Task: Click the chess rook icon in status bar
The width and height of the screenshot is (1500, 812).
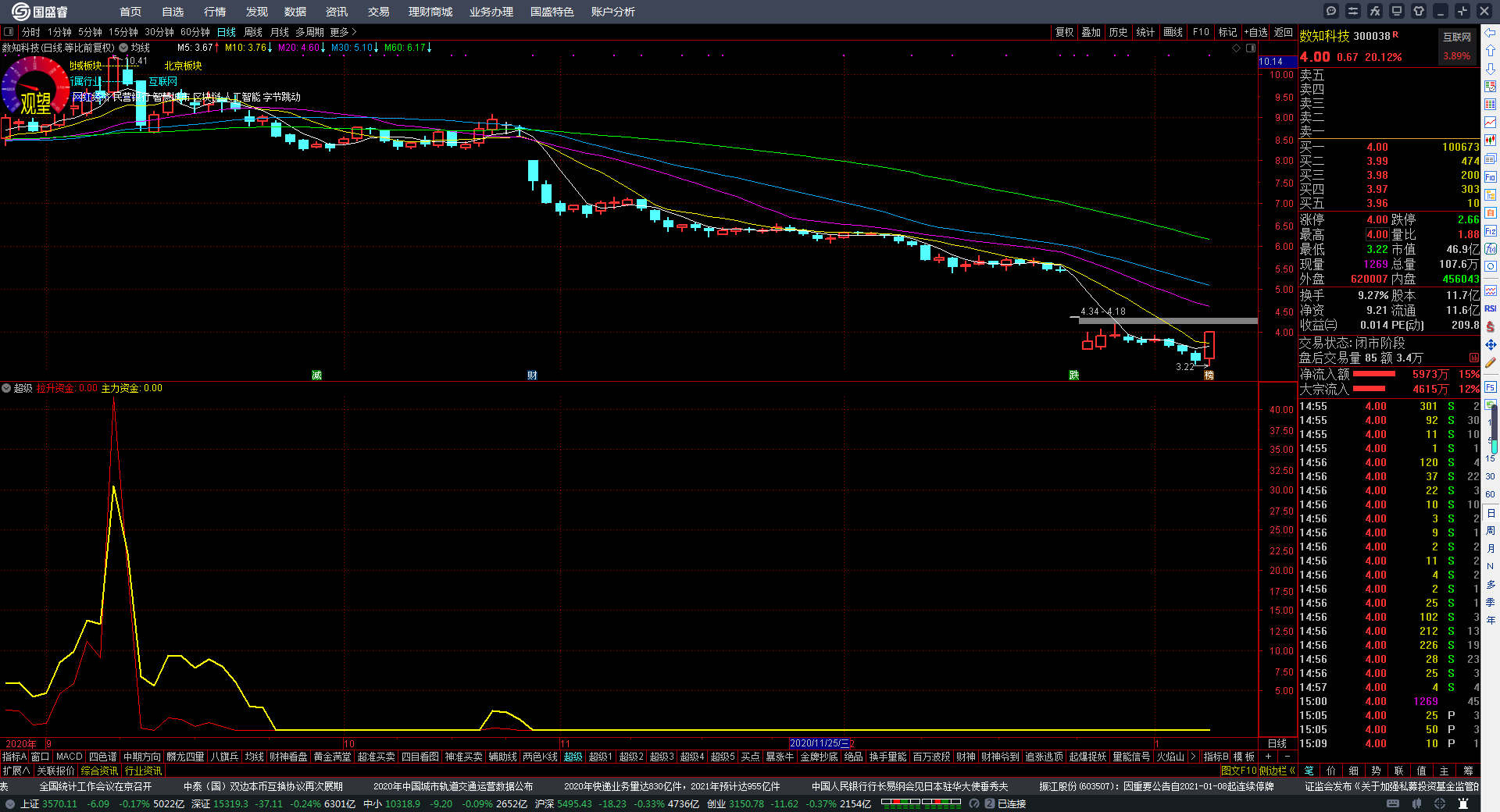Action: (1463, 803)
